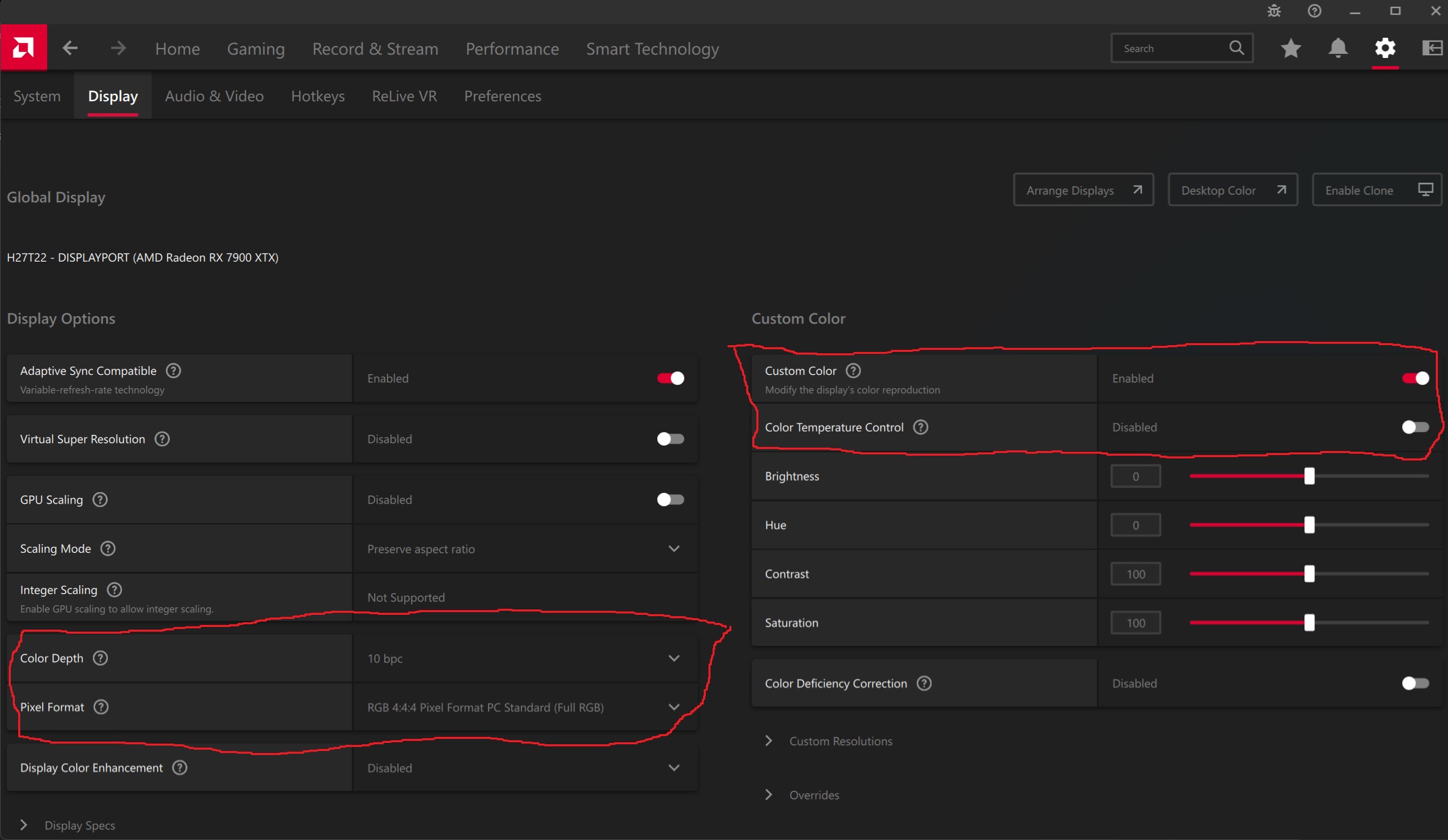Switch to Audio & Video sub-tab
1448x840 pixels.
pos(214,96)
